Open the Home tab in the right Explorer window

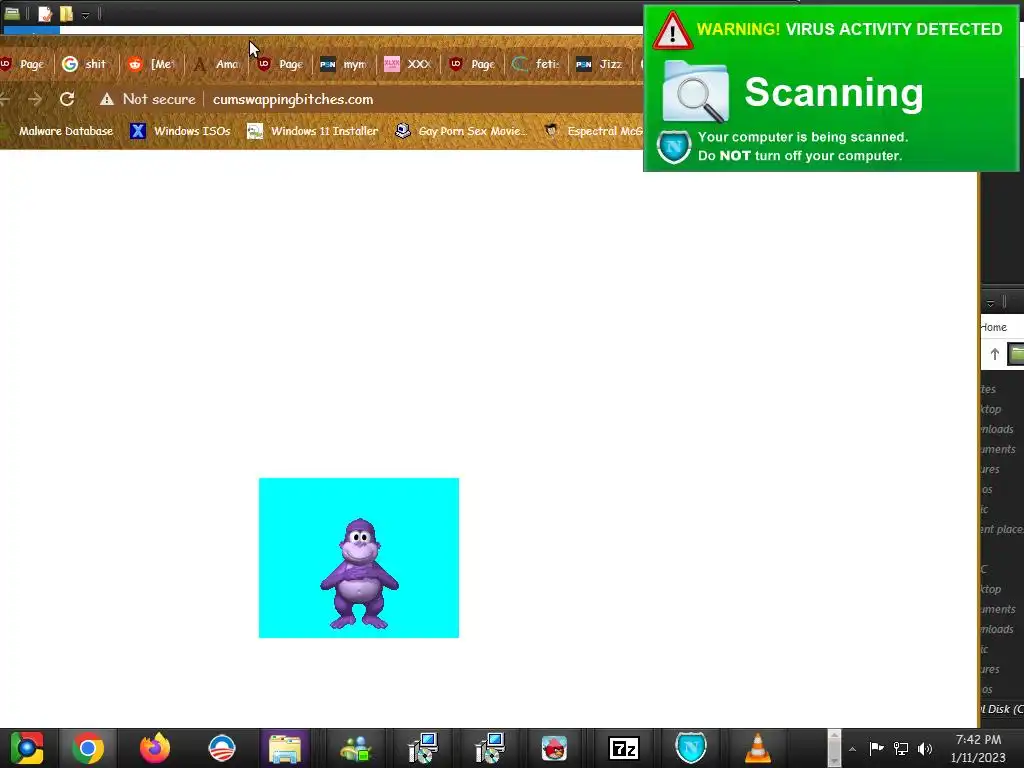tap(994, 327)
